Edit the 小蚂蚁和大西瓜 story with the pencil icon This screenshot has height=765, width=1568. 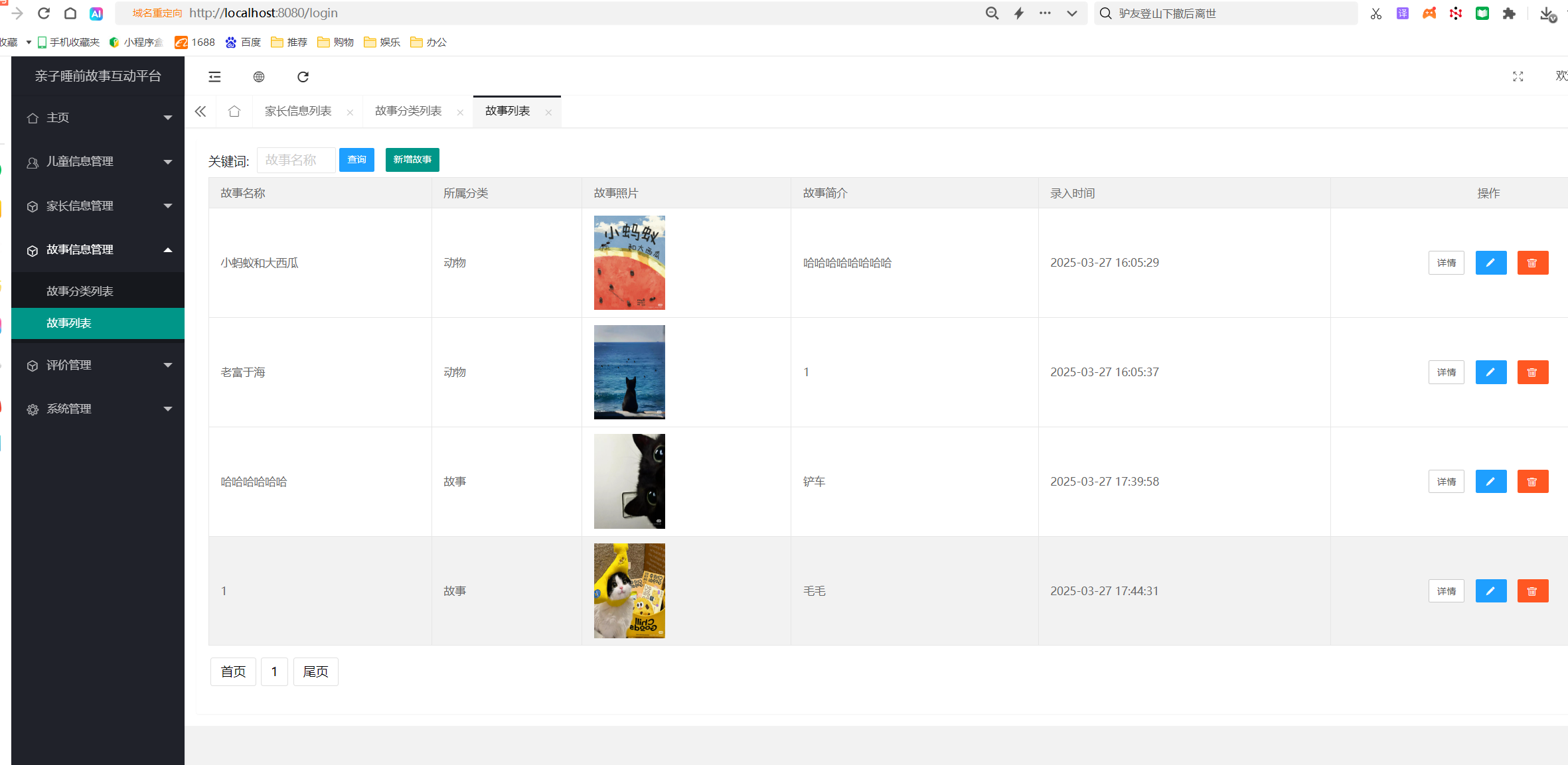[x=1490, y=263]
